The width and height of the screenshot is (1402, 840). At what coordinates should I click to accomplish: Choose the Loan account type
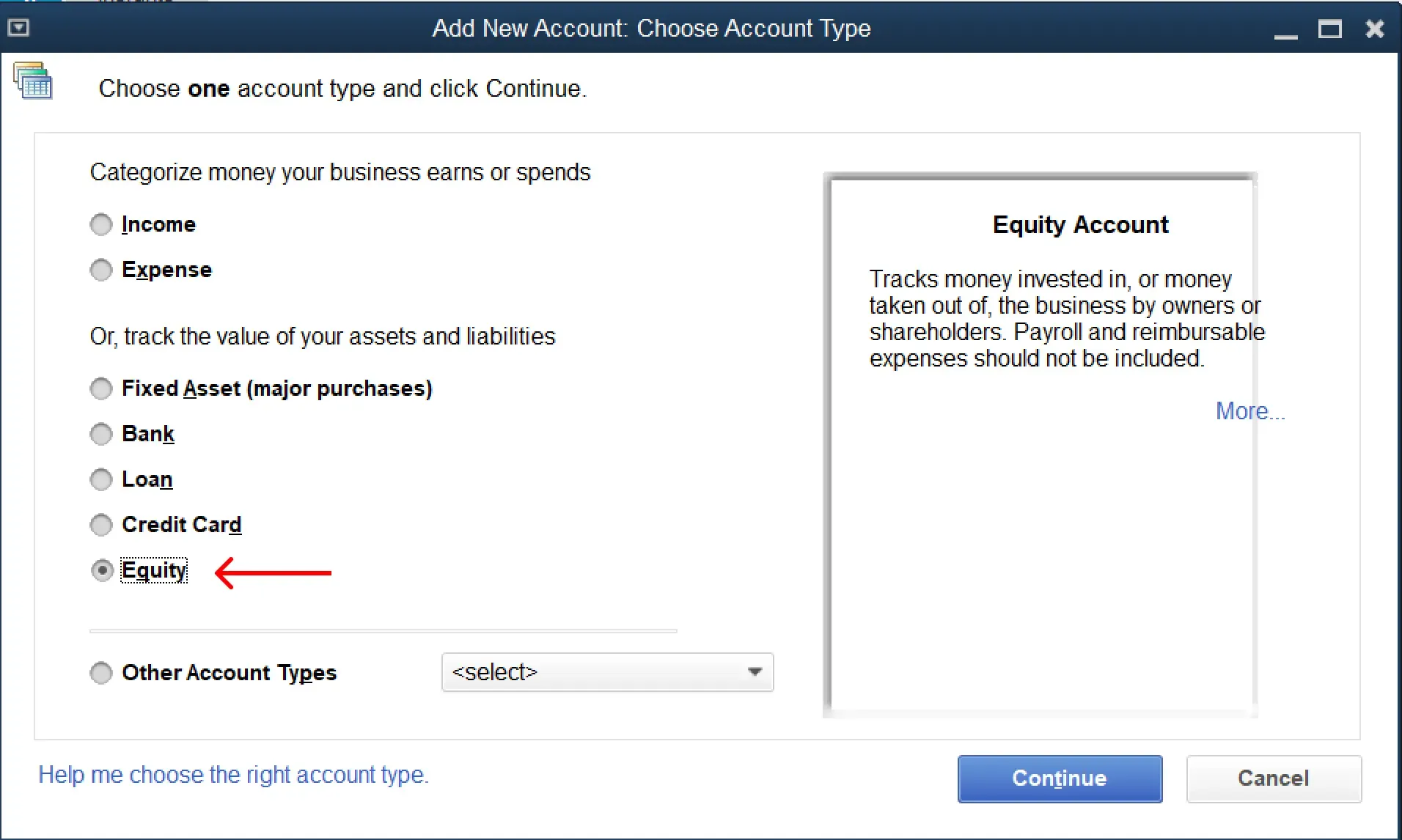point(101,479)
